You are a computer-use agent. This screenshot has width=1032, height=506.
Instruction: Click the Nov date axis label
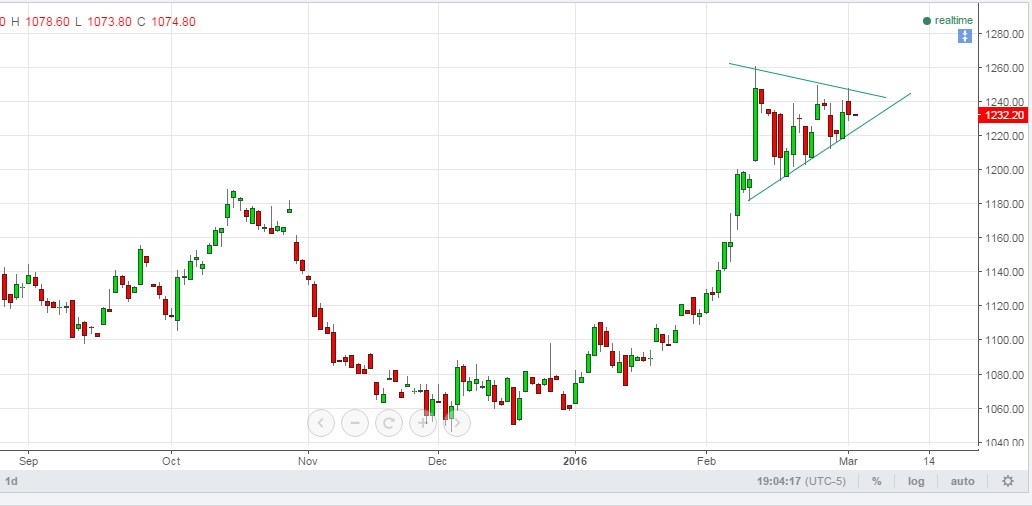click(x=307, y=461)
